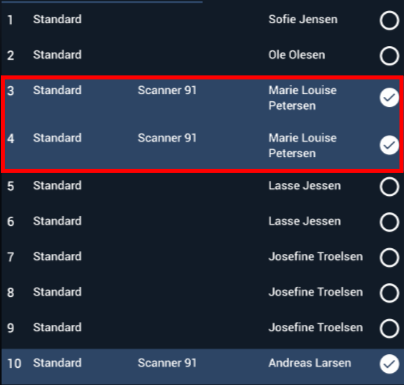Click the row number 7
The image size is (404, 385).
point(10,257)
